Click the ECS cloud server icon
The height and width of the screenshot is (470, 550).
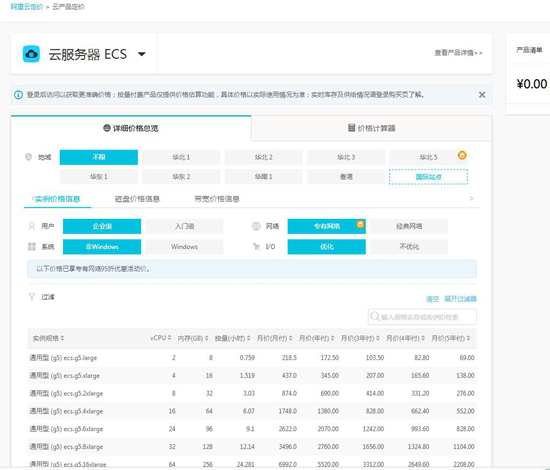pos(31,54)
